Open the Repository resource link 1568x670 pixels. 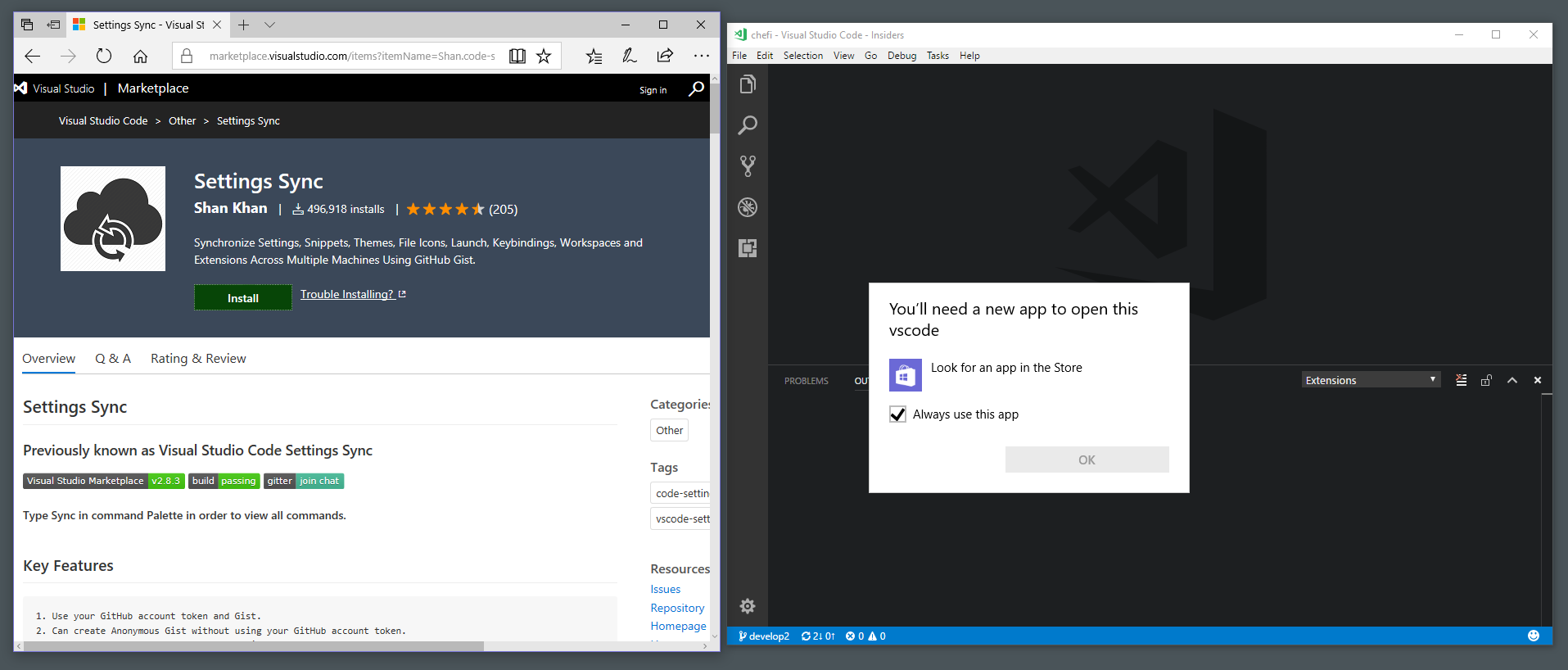pyautogui.click(x=677, y=608)
